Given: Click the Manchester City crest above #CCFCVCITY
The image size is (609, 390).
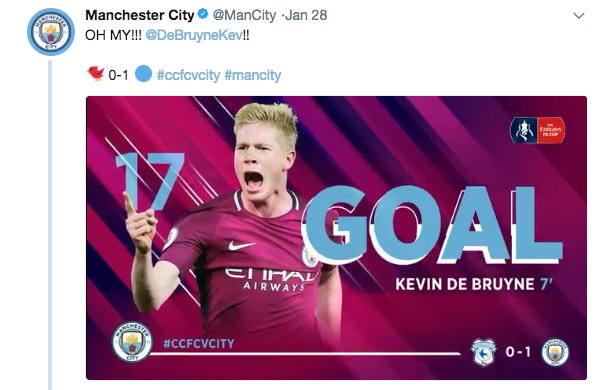Looking at the screenshot, I should [x=132, y=342].
